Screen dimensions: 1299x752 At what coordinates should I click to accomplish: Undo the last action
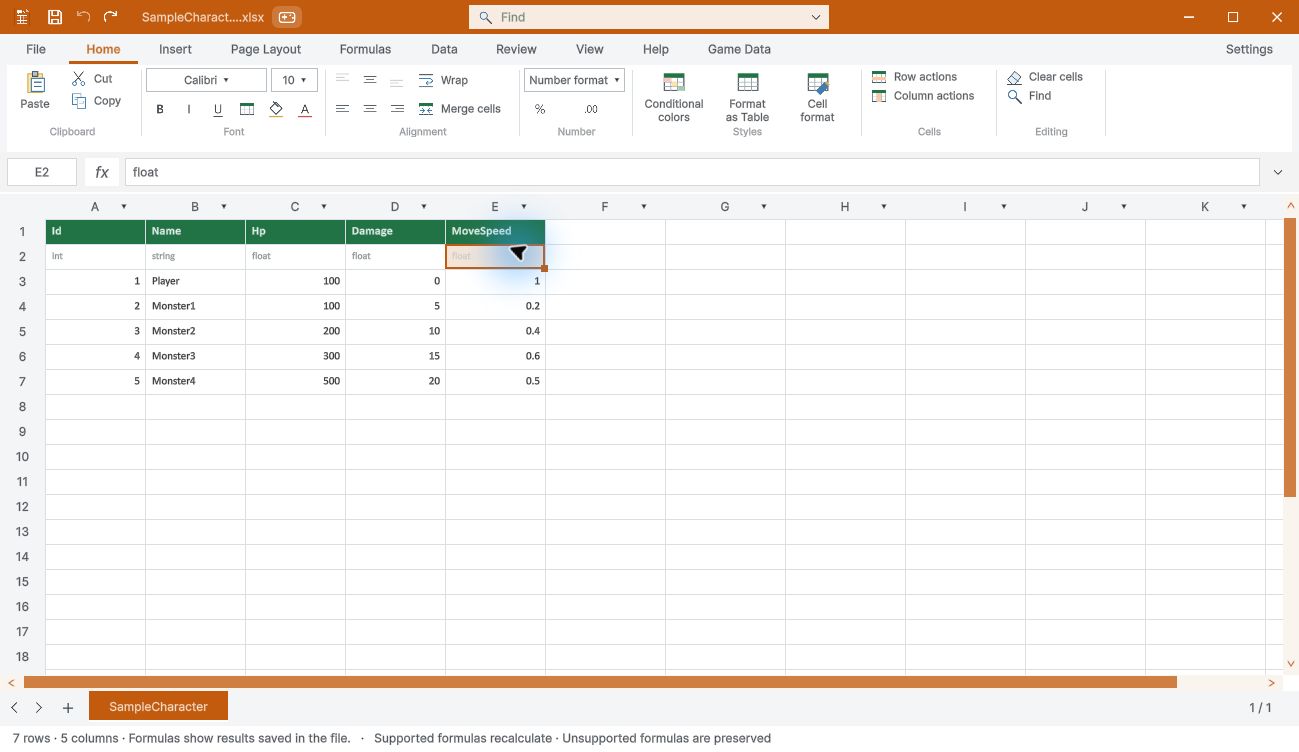[x=83, y=17]
